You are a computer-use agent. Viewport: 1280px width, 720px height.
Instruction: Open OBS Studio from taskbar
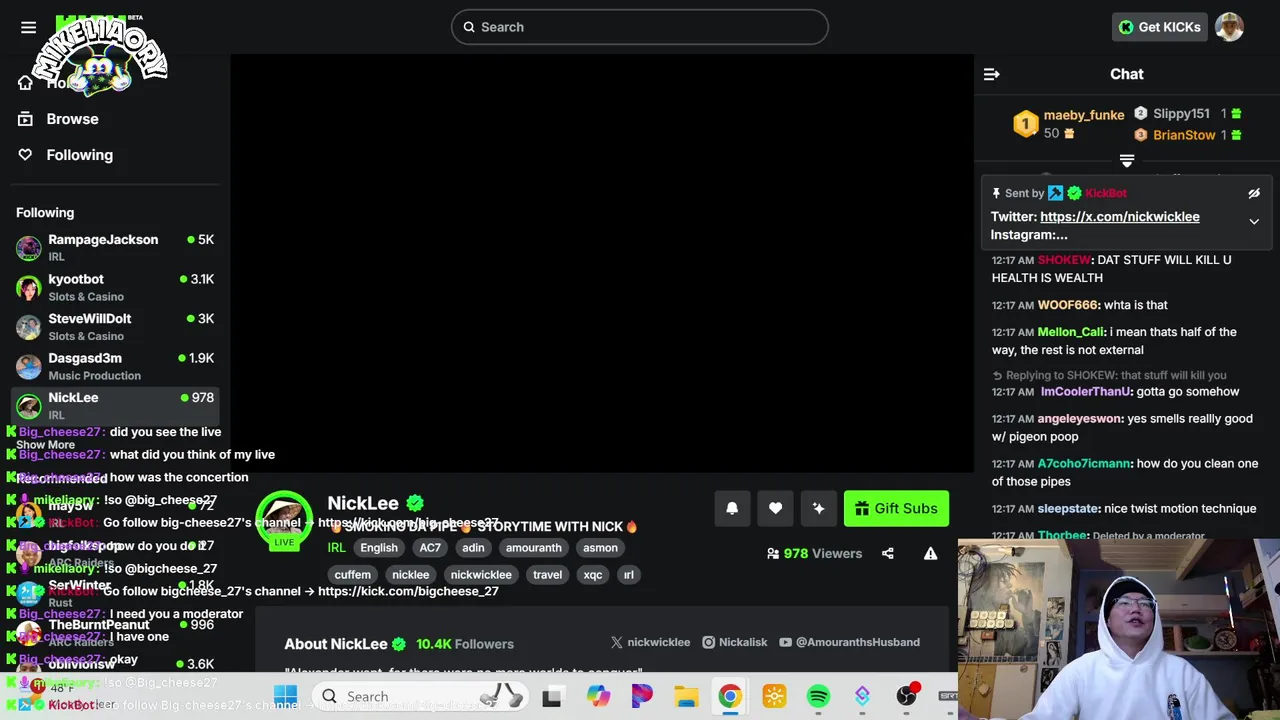[906, 696]
